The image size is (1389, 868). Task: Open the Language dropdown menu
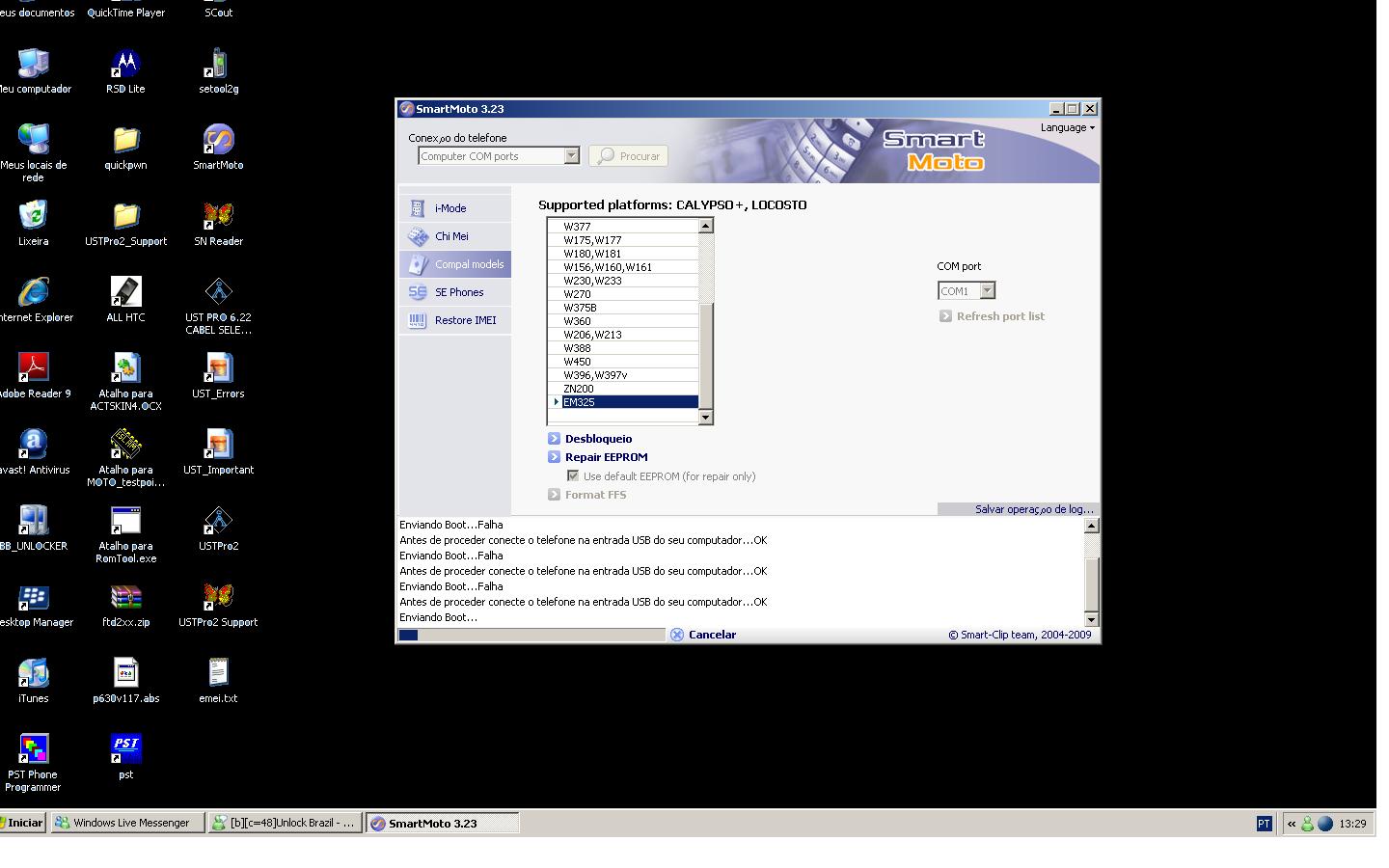click(1067, 127)
